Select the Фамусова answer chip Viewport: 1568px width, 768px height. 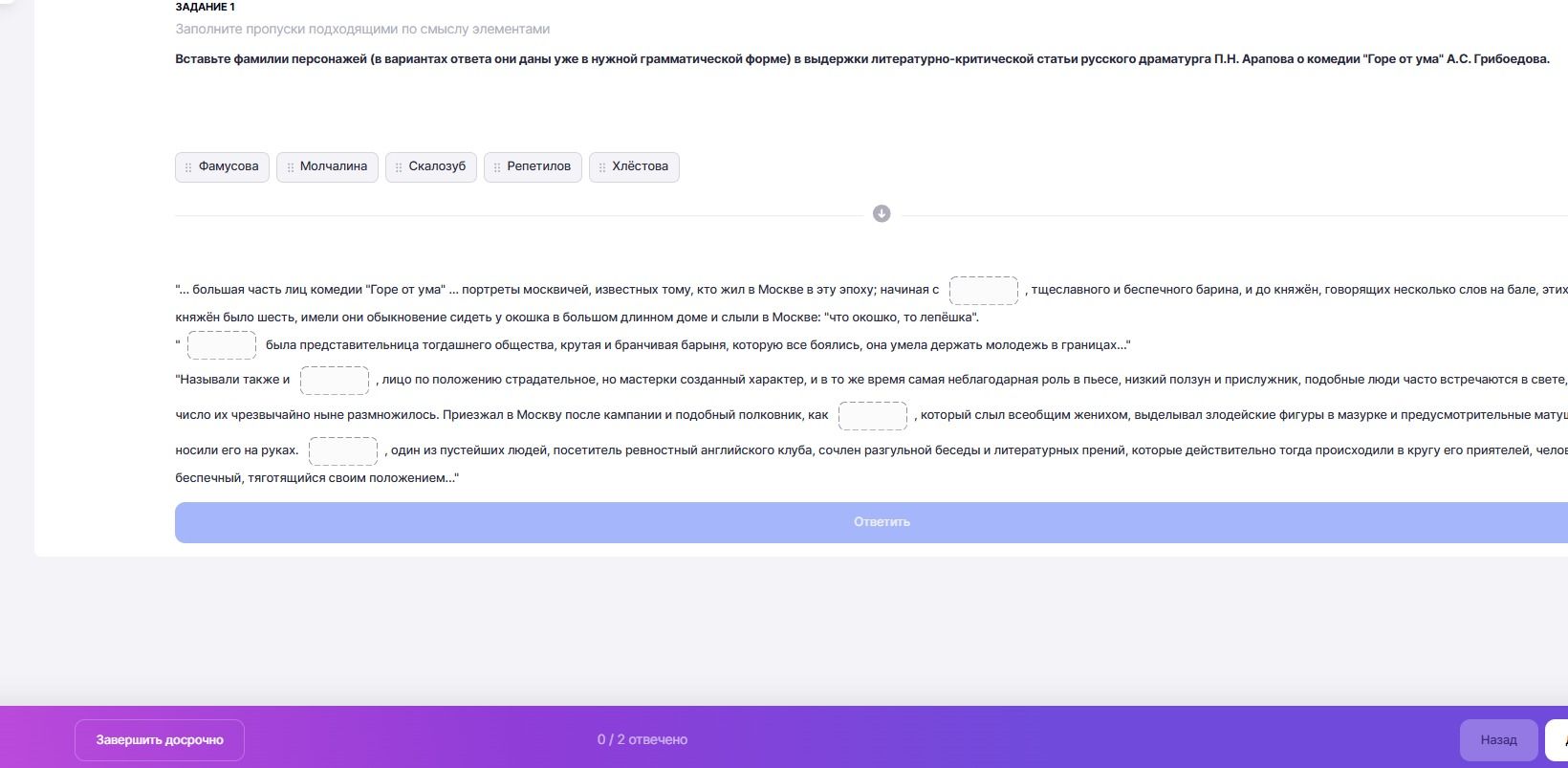tap(222, 166)
